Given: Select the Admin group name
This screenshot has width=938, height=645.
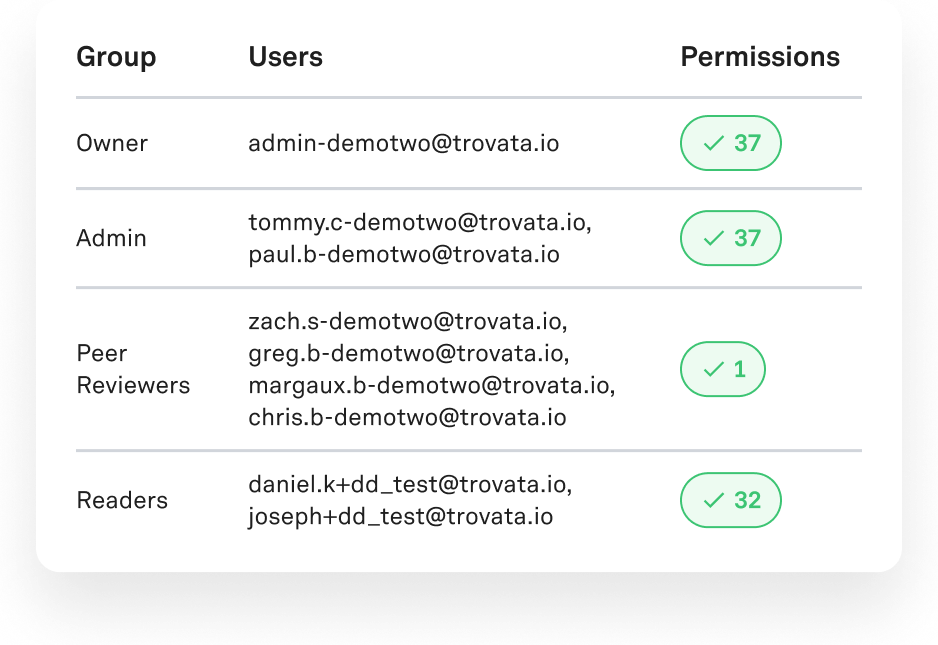Looking at the screenshot, I should click(111, 238).
